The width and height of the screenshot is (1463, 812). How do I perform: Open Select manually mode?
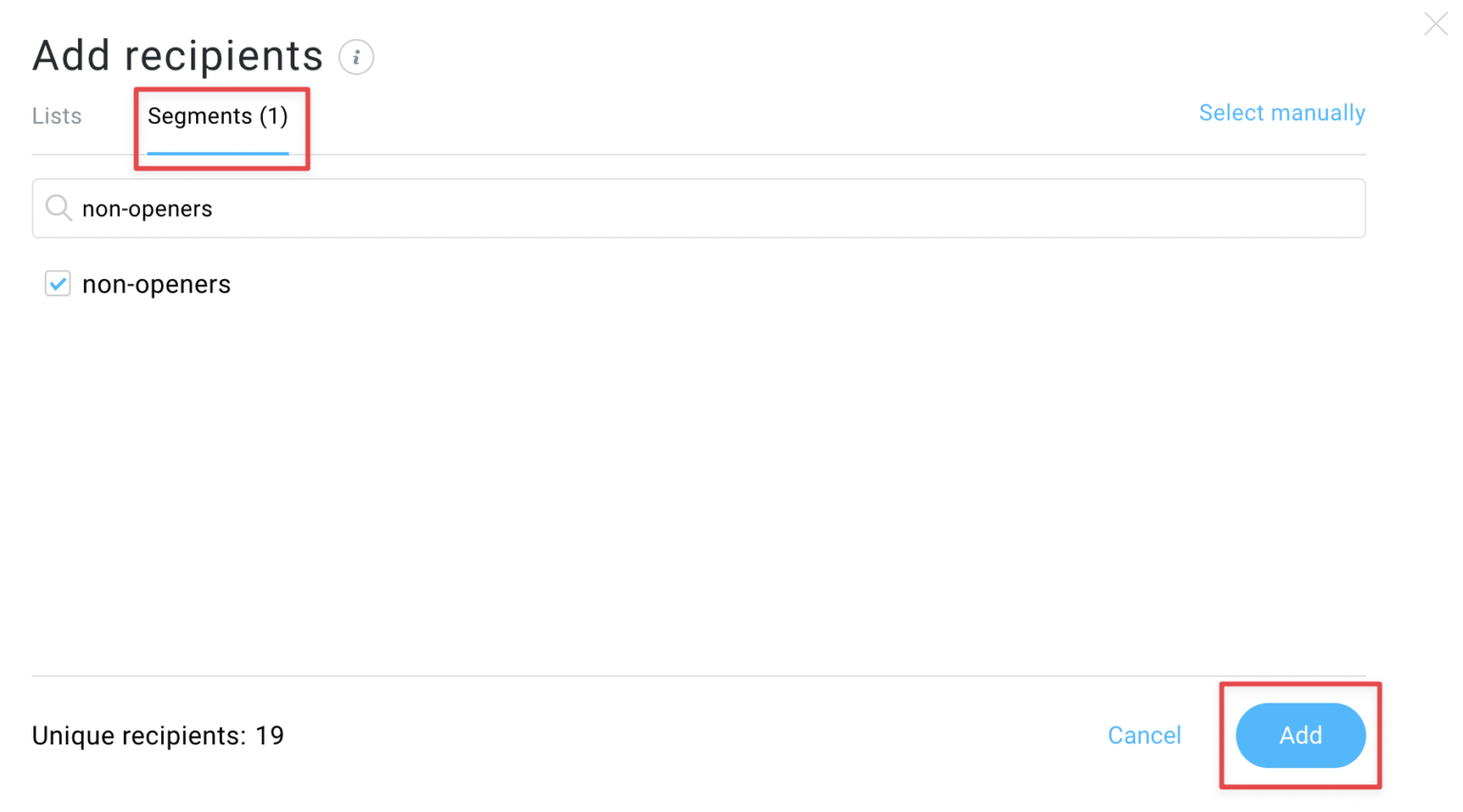pos(1281,112)
